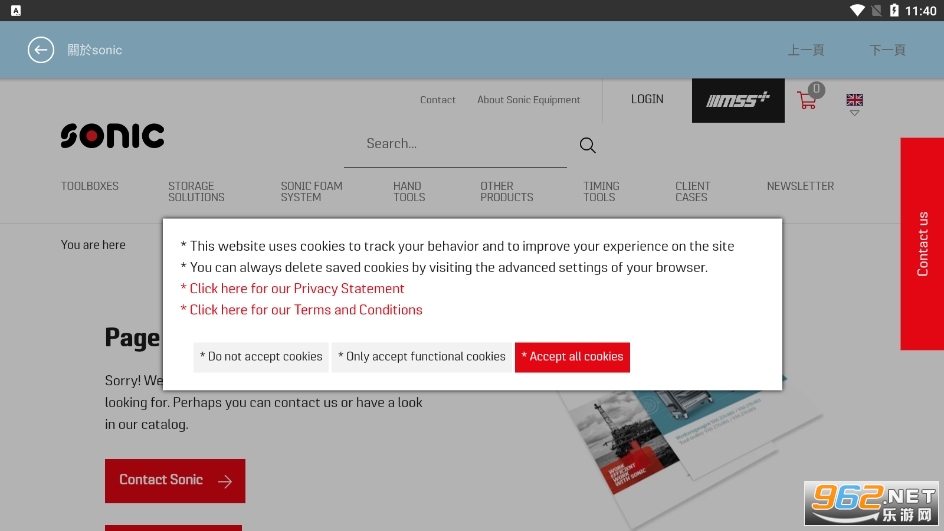Image resolution: width=944 pixels, height=531 pixels.
Task: Click the search magnifier icon
Action: (x=588, y=145)
